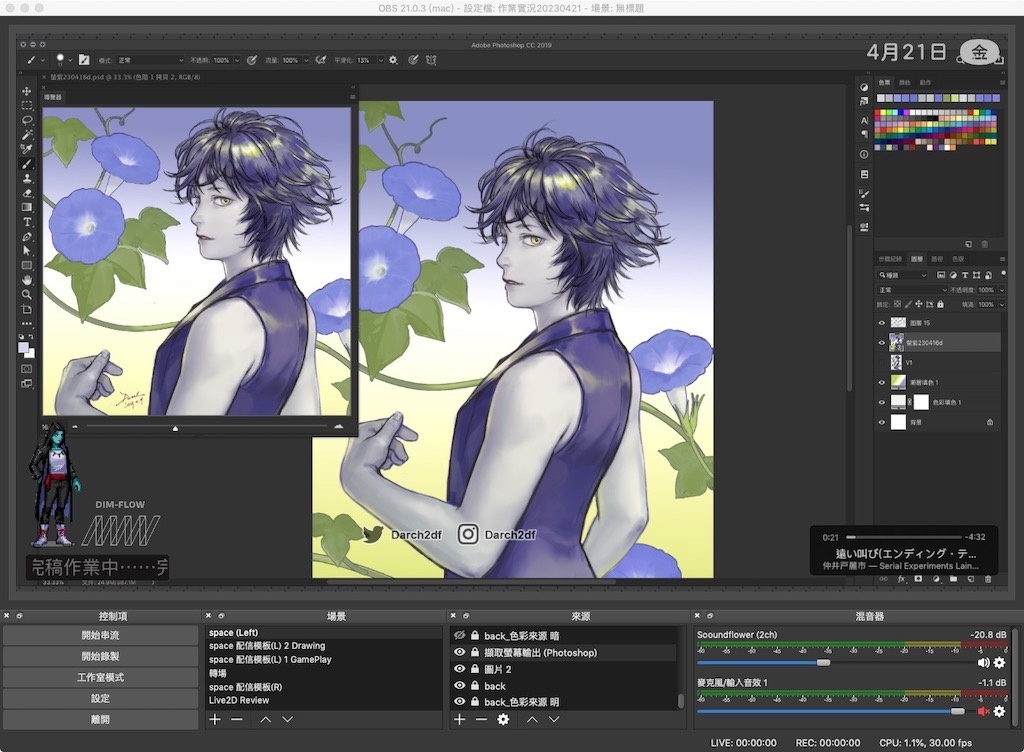Click the 開始串流 start streaming button
This screenshot has width=1024, height=752.
pos(101,635)
